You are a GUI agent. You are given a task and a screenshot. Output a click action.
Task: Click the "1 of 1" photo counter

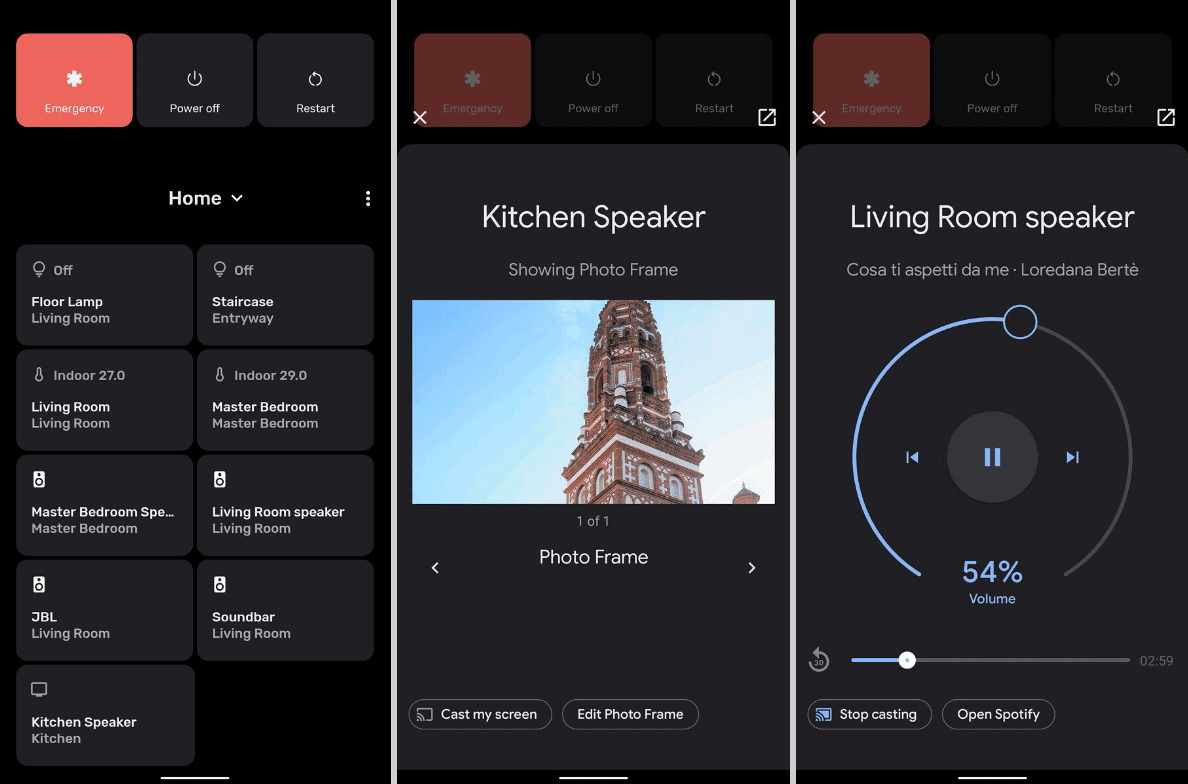(x=593, y=521)
